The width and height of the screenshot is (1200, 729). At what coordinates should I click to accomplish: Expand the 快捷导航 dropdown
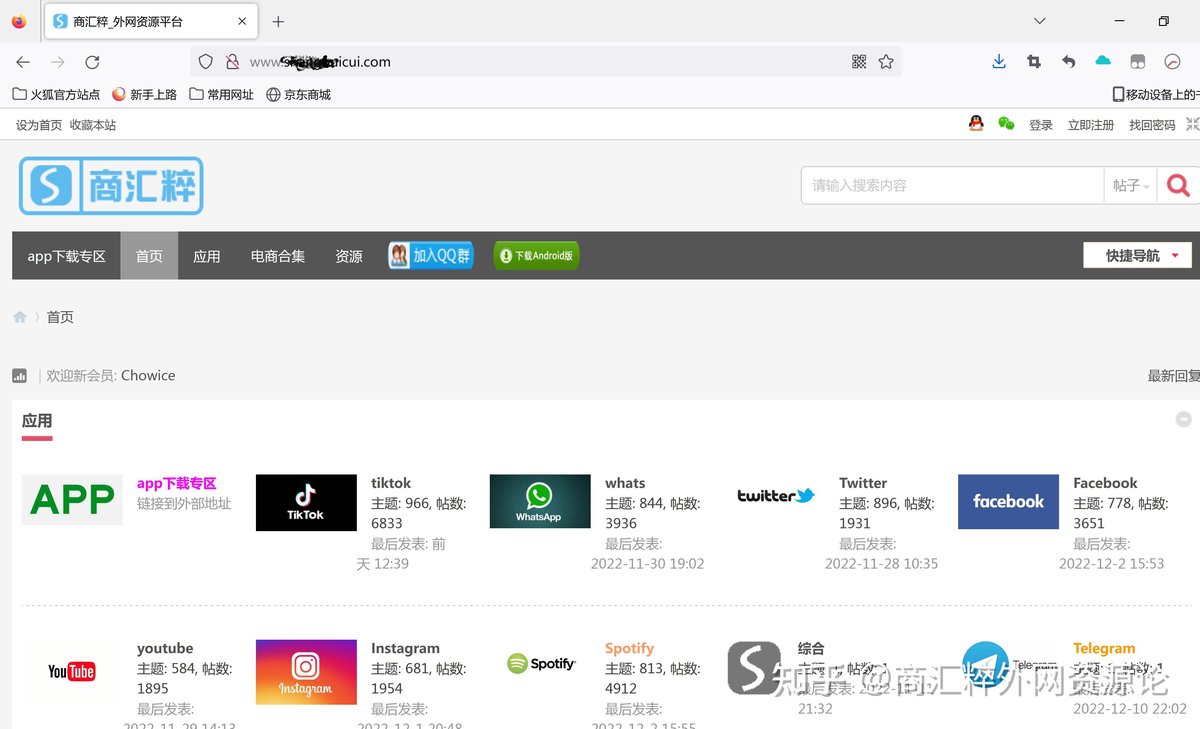click(1137, 256)
